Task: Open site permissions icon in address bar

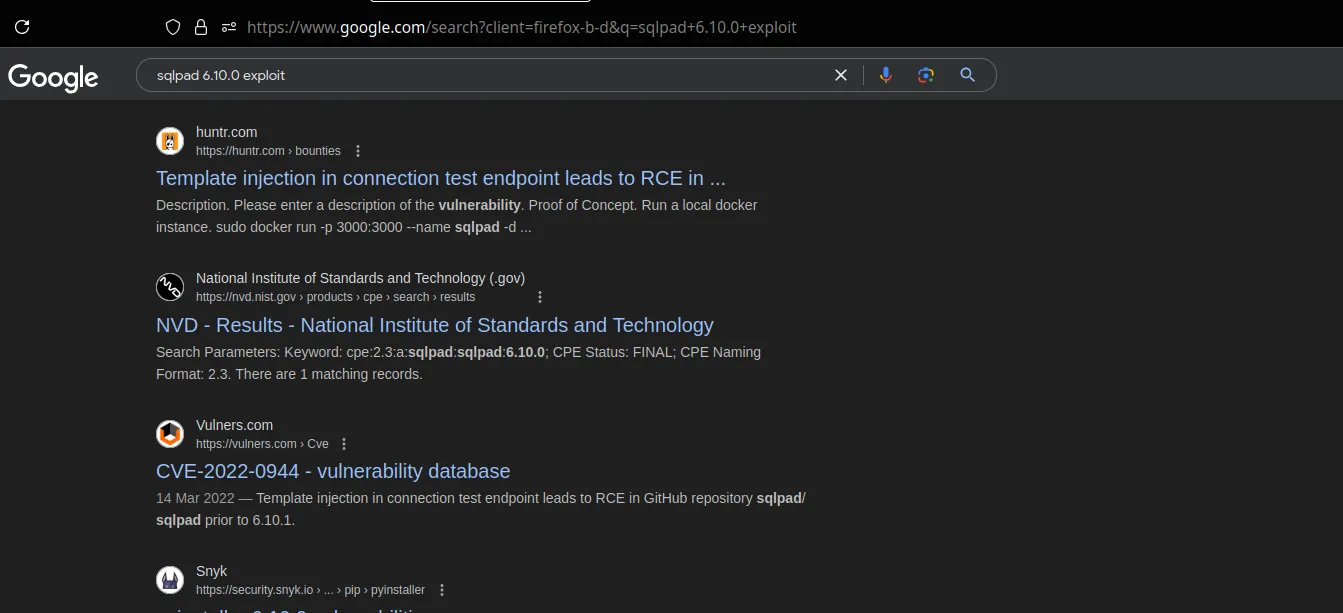Action: (229, 27)
